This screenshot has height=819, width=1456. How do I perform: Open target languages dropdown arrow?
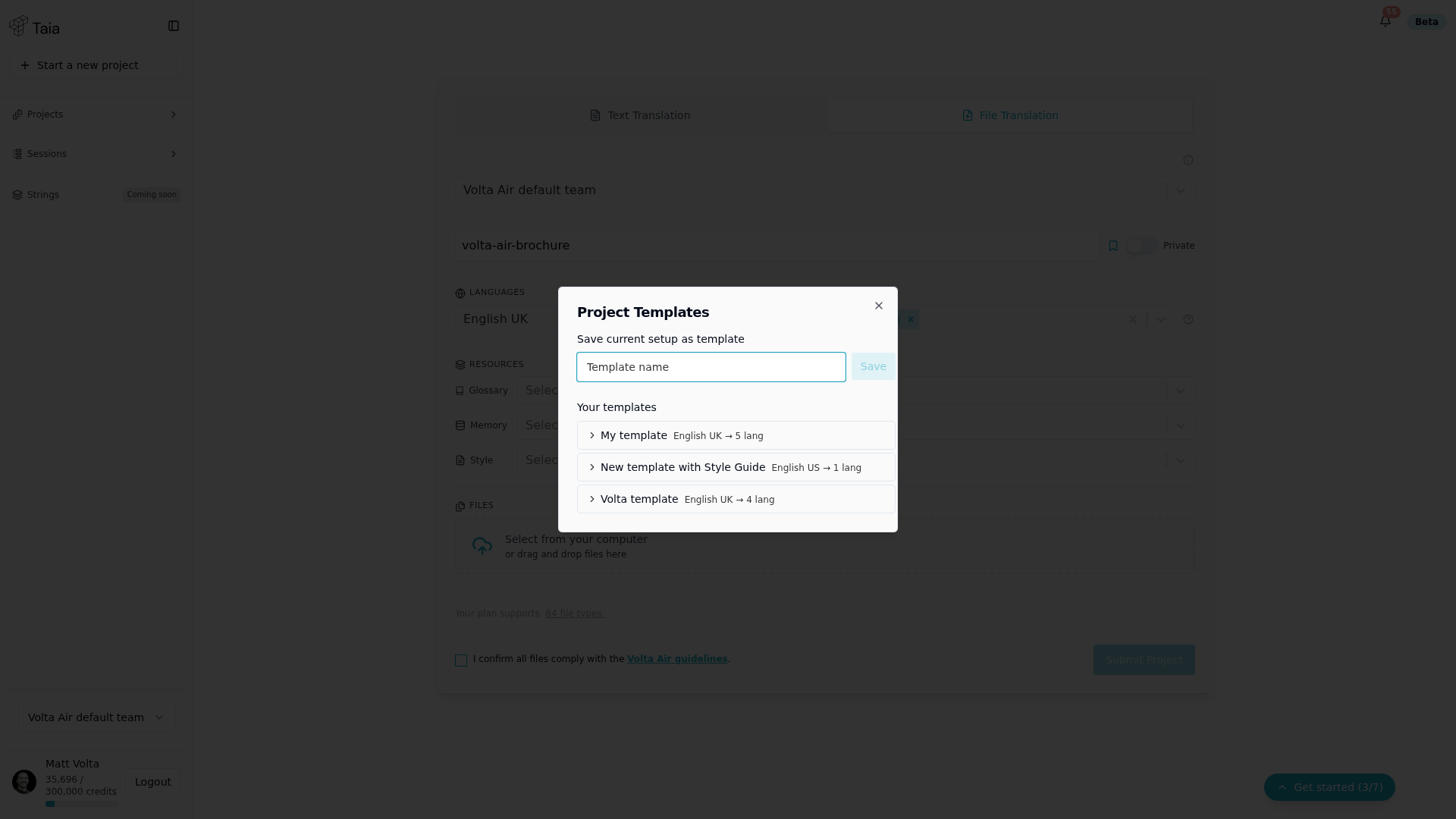pos(1160,319)
